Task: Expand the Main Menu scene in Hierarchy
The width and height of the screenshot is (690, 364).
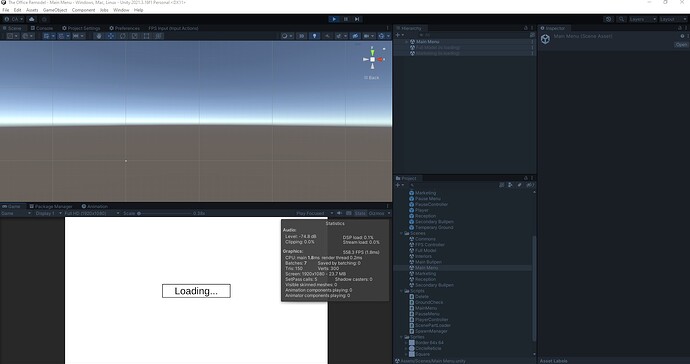Action: tap(407, 42)
